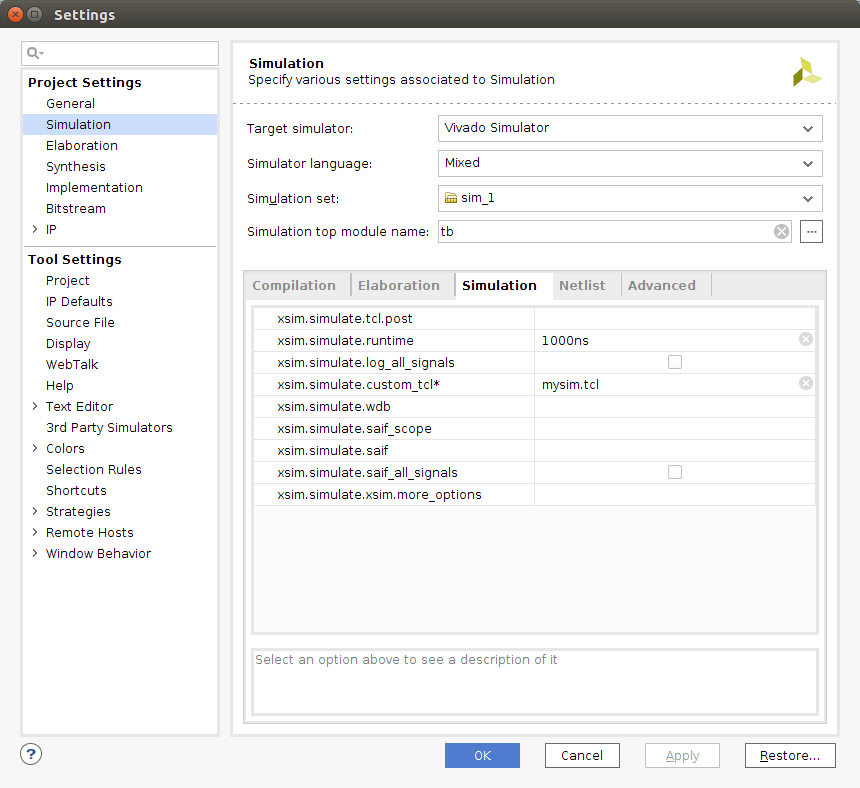Viewport: 860px width, 788px height.
Task: Switch to the Advanced tab
Action: 661,285
